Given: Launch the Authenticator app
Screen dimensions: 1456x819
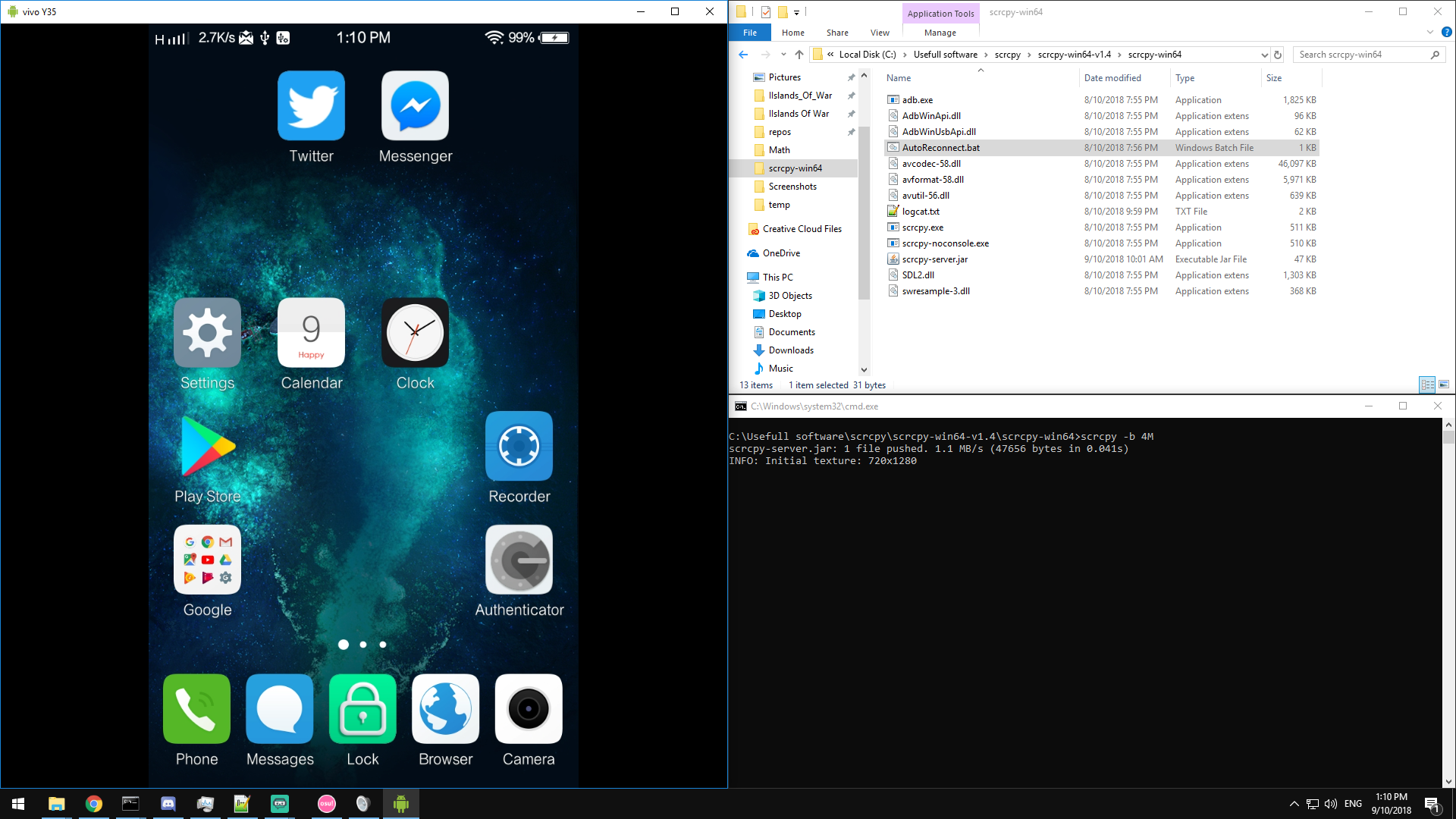Looking at the screenshot, I should (x=519, y=560).
